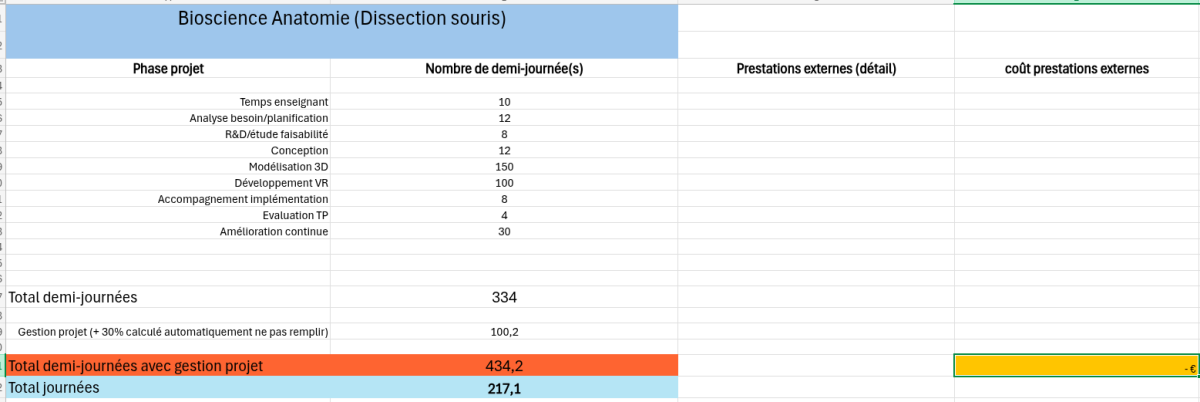Click the total value 334 cell
The width and height of the screenshot is (1200, 402).
tap(504, 297)
